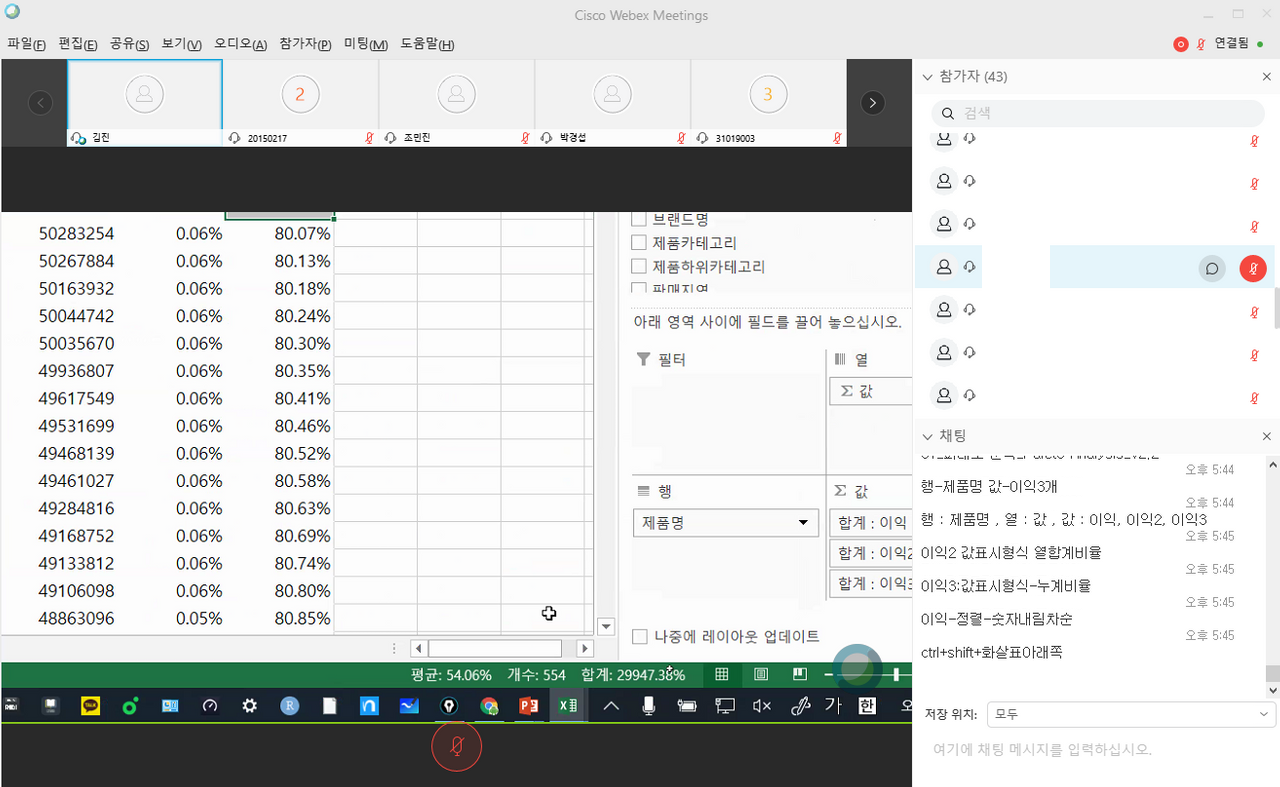Collapse the 참가자 panel
The height and width of the screenshot is (787, 1280).
[x=927, y=77]
